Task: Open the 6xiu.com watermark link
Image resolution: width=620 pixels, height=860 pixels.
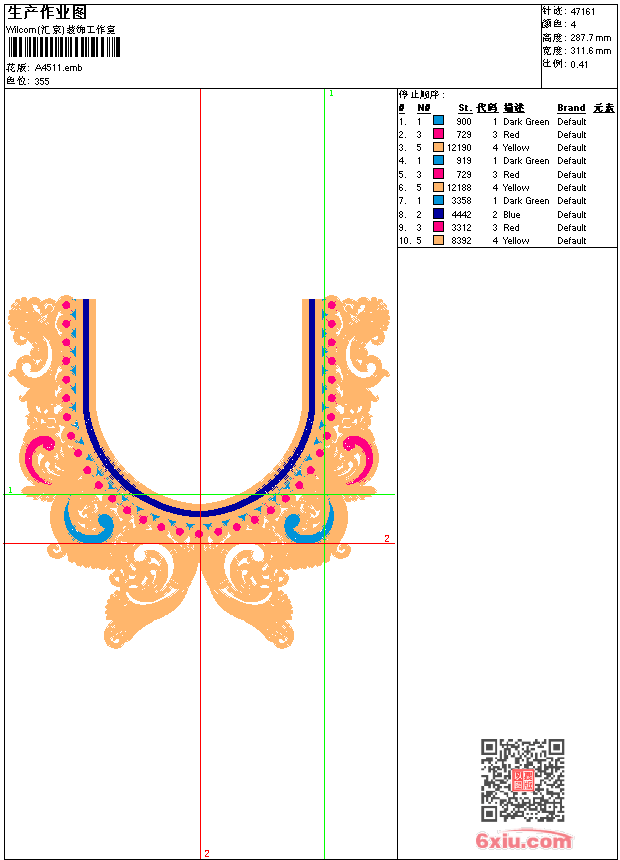Action: 523,840
